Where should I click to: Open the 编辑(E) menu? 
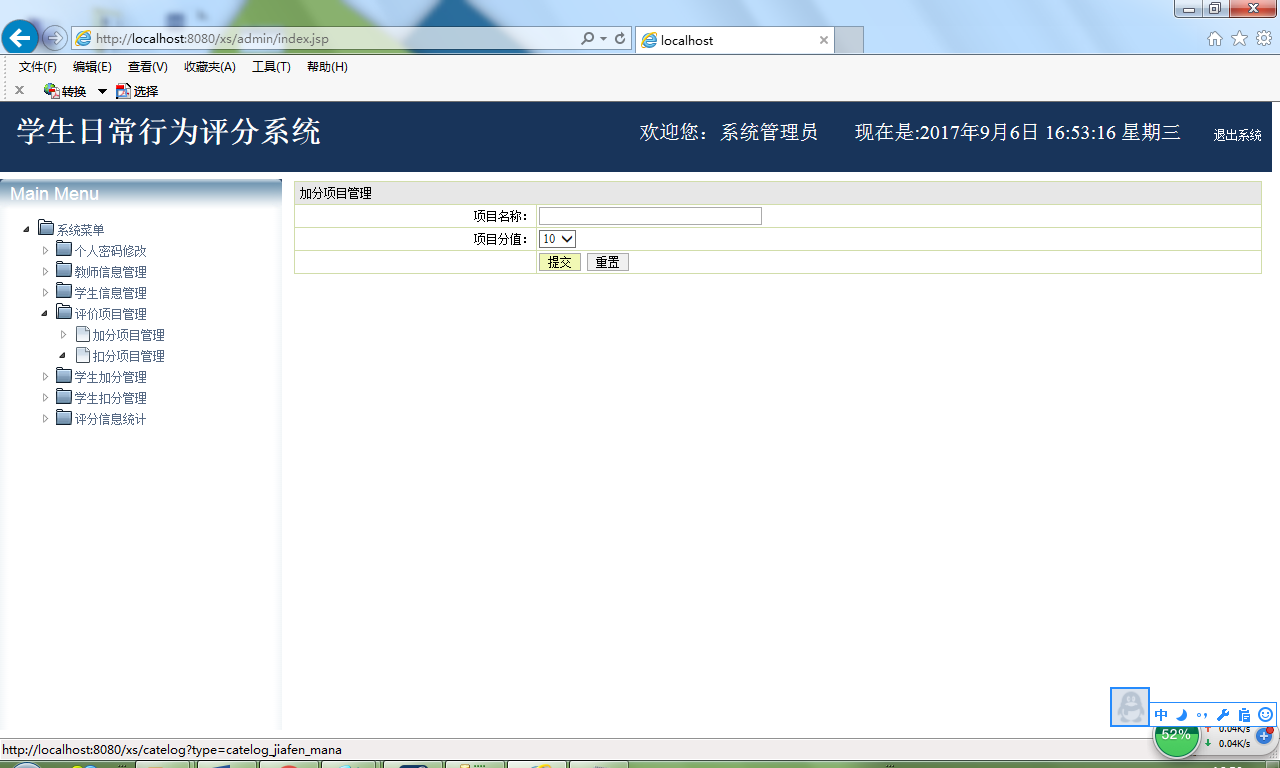[92, 67]
